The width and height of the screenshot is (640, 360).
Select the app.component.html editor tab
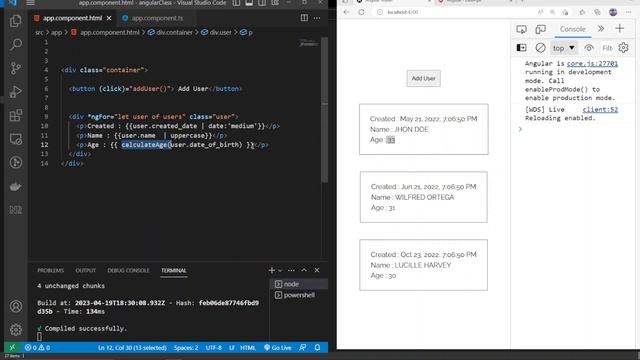click(x=73, y=18)
